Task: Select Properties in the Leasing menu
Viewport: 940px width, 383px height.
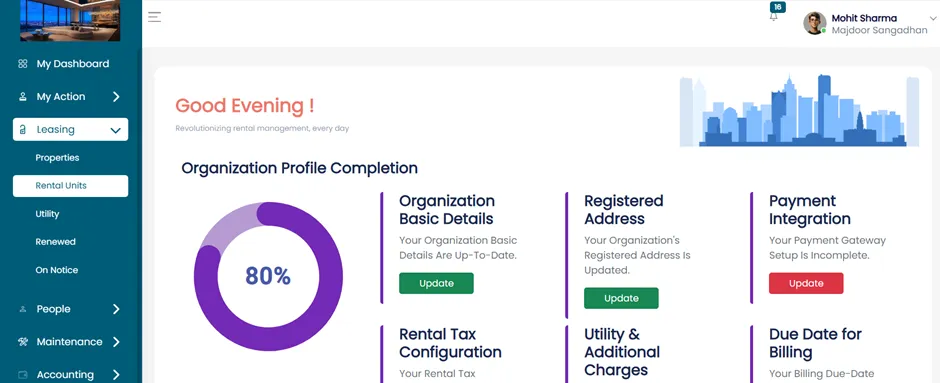Action: pyautogui.click(x=57, y=158)
